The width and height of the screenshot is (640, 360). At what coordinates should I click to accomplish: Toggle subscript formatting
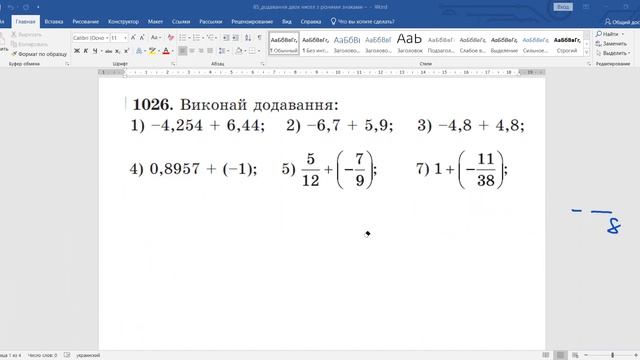[118, 51]
